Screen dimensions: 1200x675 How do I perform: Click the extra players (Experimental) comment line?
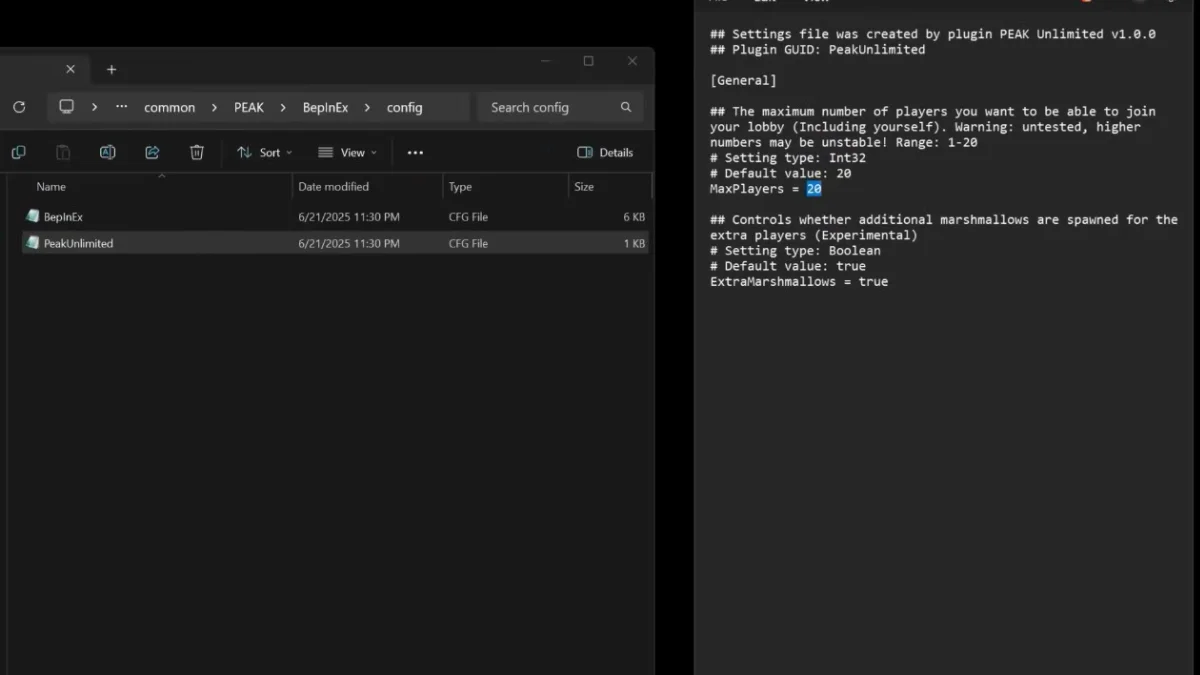[x=813, y=235]
